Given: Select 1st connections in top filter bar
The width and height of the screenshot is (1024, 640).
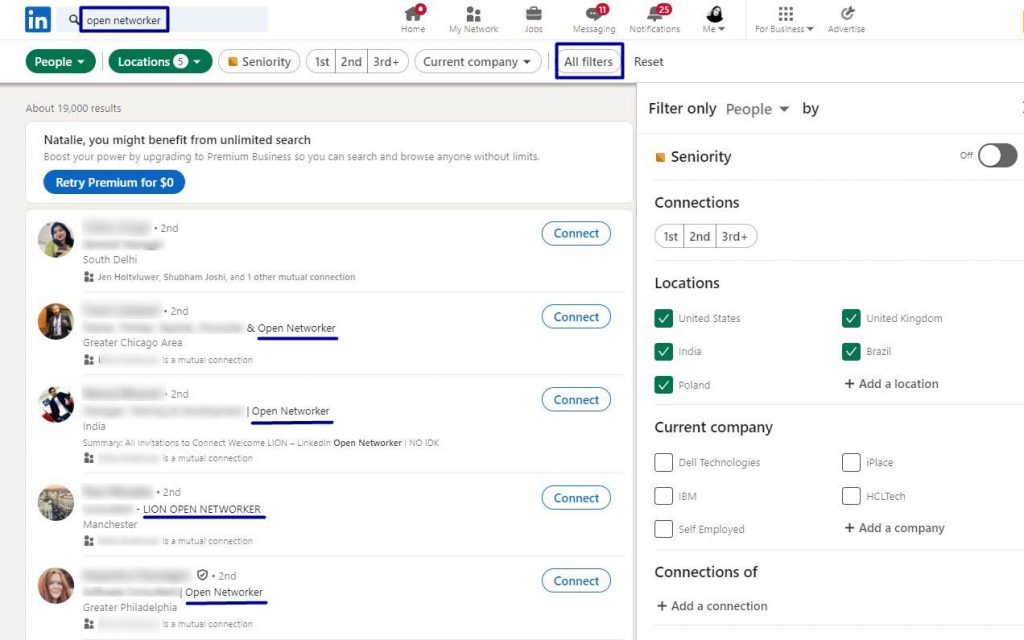Looking at the screenshot, I should 321,61.
